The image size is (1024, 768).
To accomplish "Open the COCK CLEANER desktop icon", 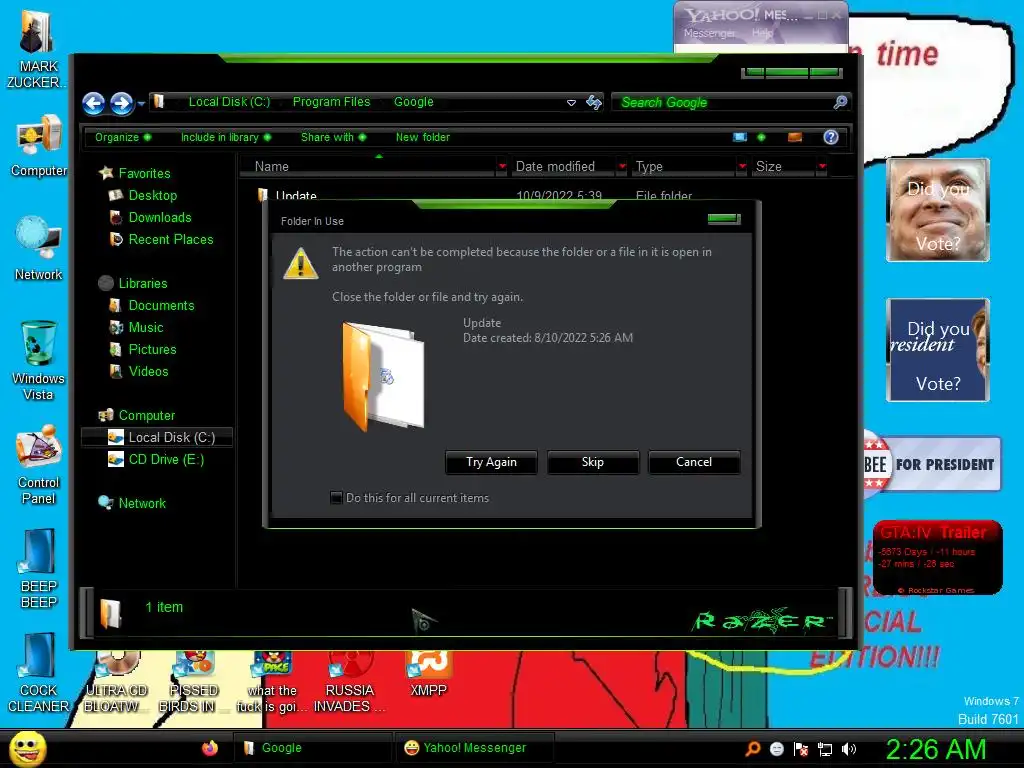I will point(39,673).
